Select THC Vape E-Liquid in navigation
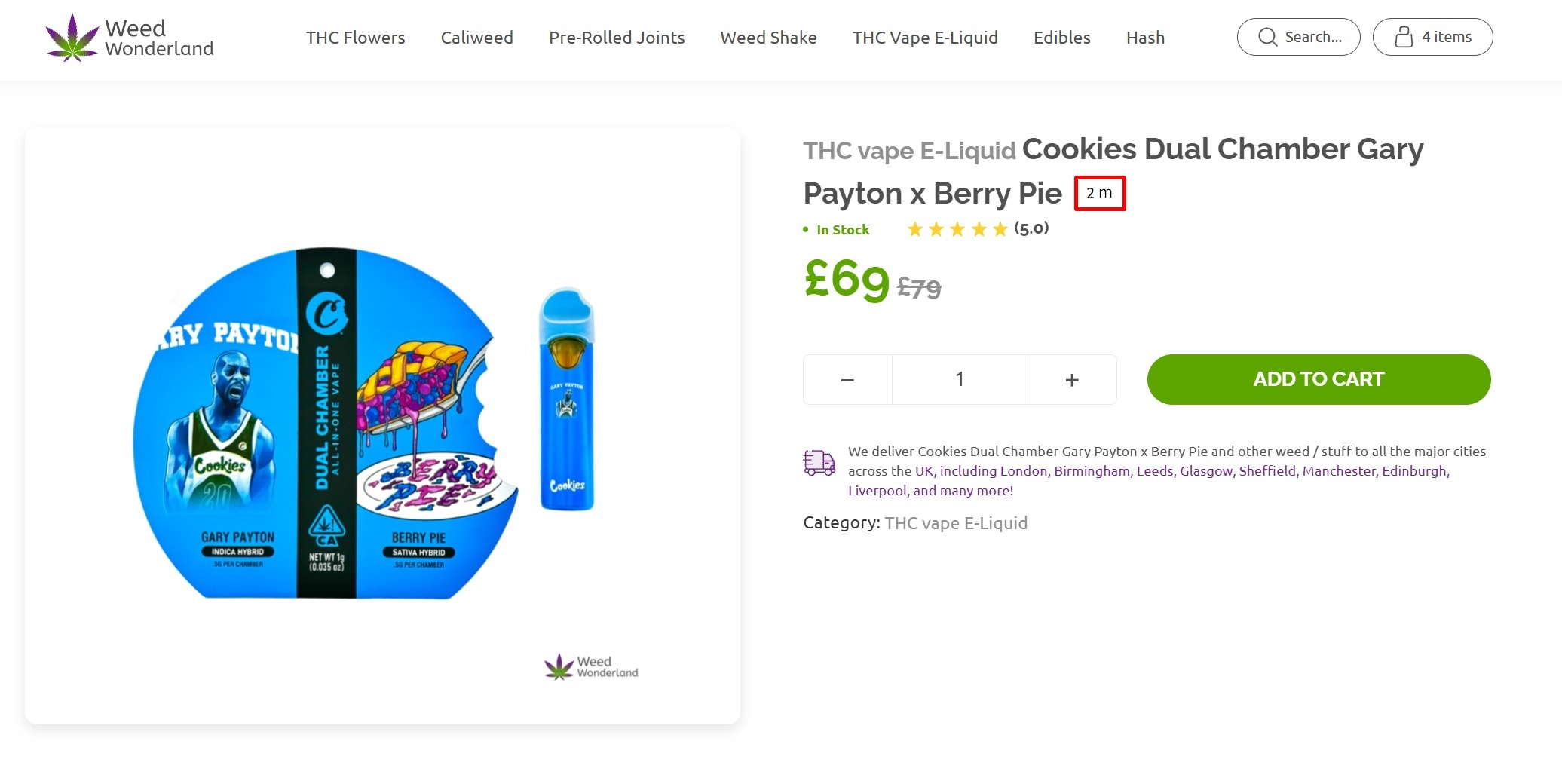This screenshot has width=1562, height=784. [x=925, y=38]
